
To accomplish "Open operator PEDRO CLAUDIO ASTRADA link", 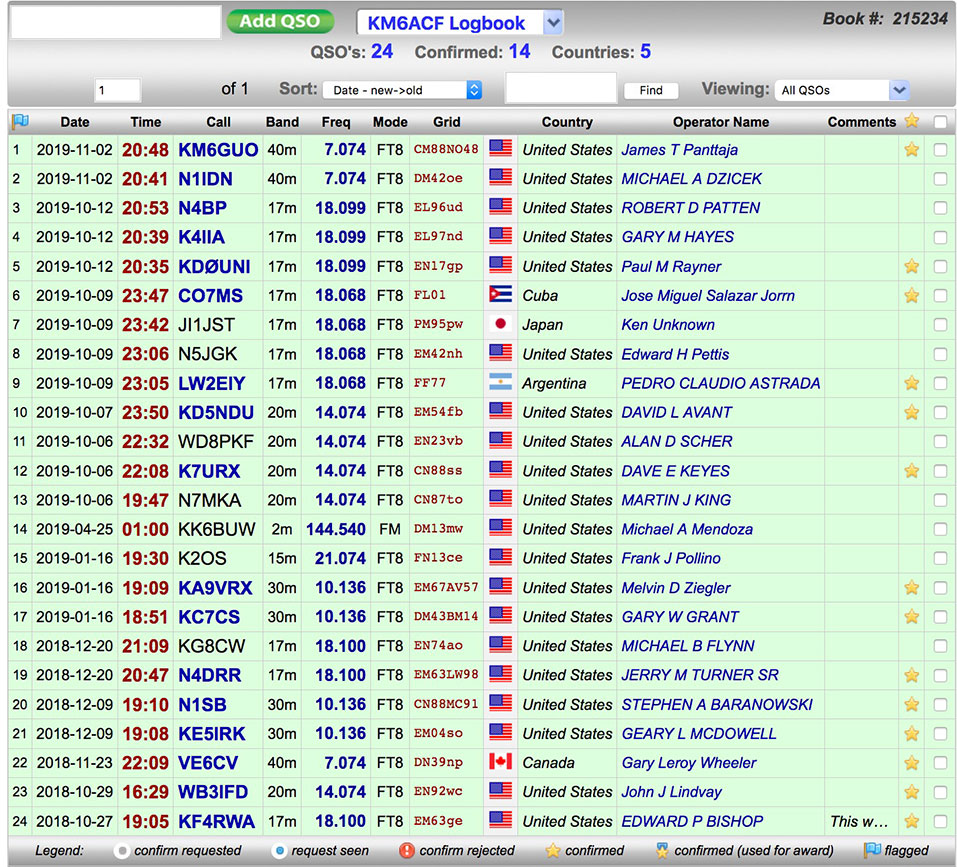I will click(721, 383).
